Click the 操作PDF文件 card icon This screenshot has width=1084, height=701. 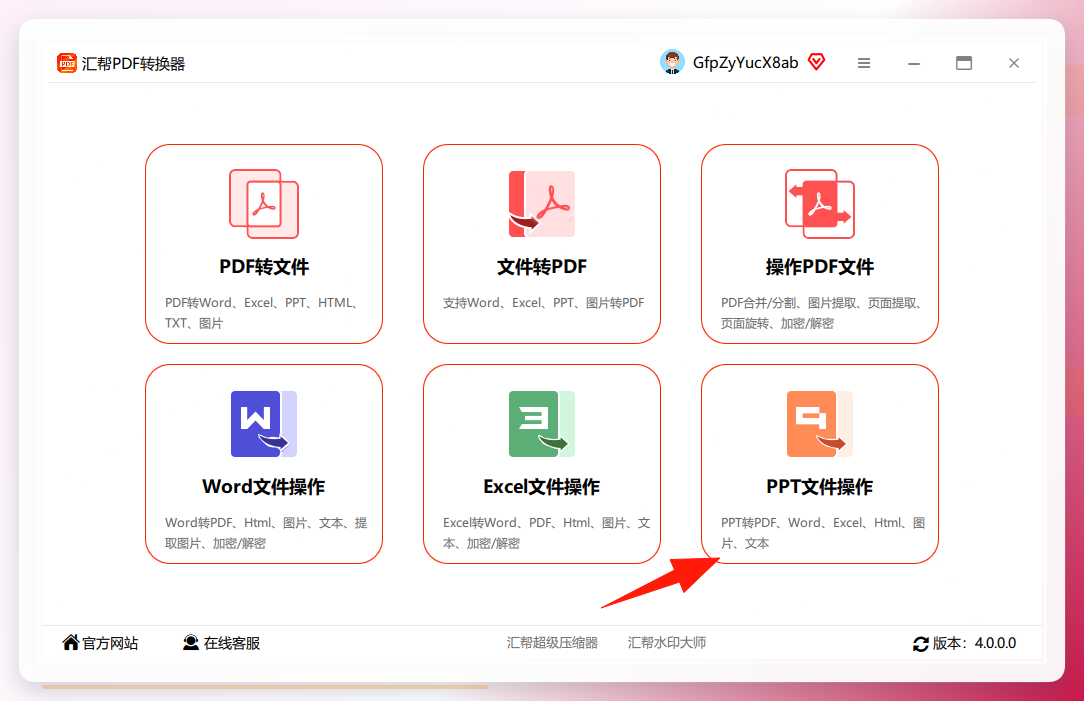[x=820, y=204]
